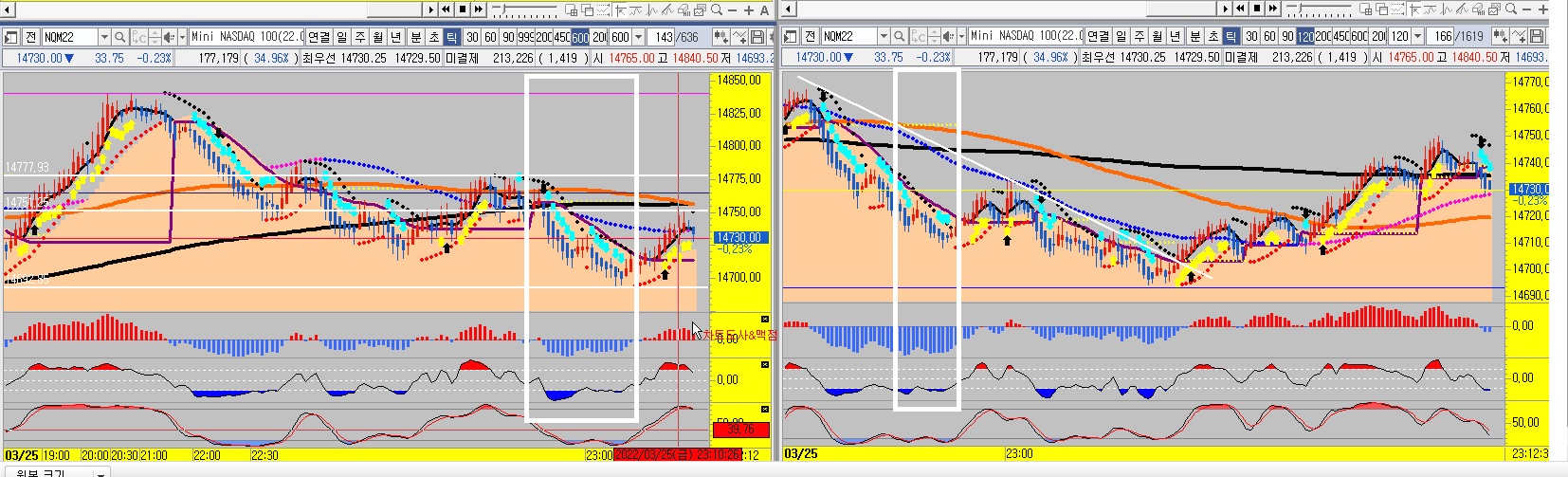
Task: Select 분 minute period in left chart
Action: pyautogui.click(x=415, y=37)
